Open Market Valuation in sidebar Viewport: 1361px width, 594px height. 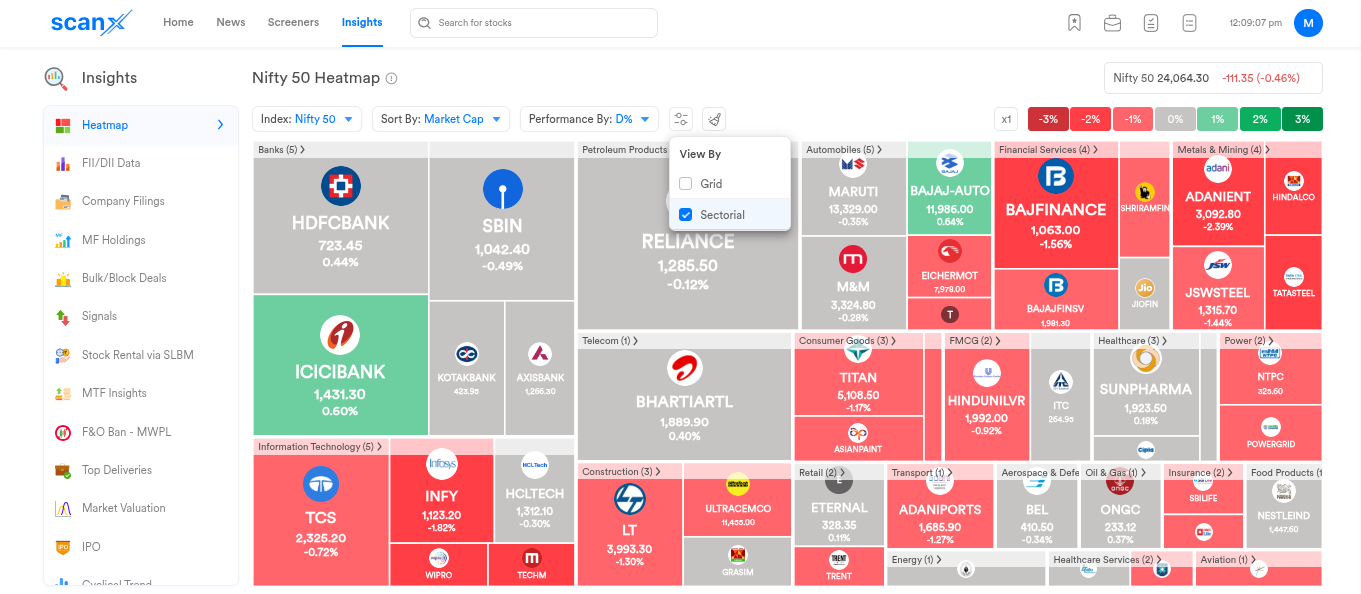click(x=141, y=508)
